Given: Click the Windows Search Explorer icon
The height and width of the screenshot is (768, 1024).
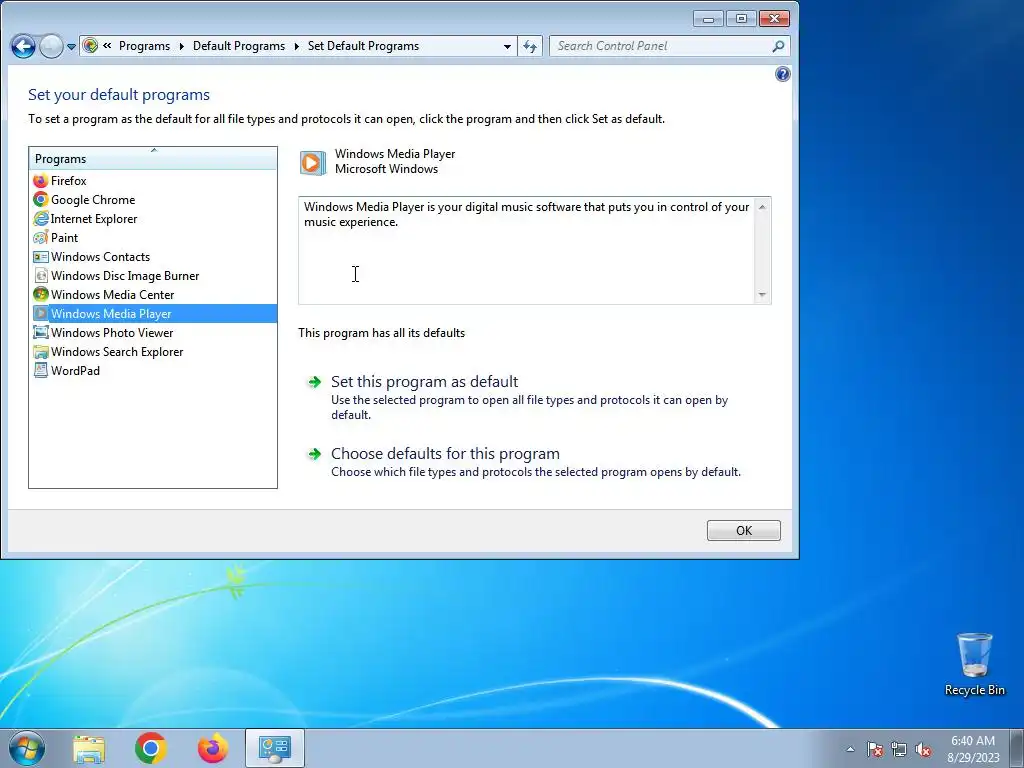Looking at the screenshot, I should (x=40, y=351).
